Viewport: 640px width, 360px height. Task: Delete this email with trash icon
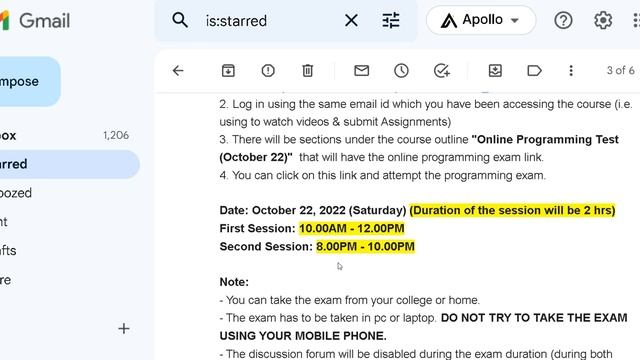307,71
